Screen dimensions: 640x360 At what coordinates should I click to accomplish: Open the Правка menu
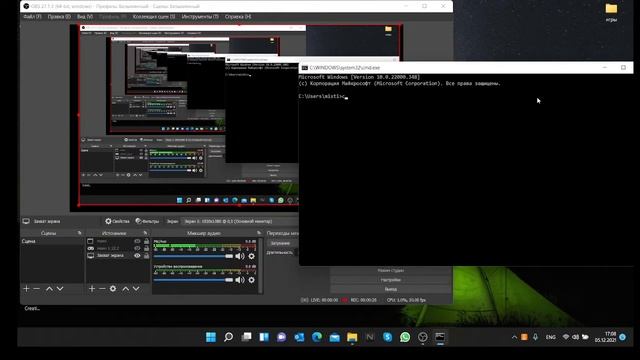coord(59,17)
